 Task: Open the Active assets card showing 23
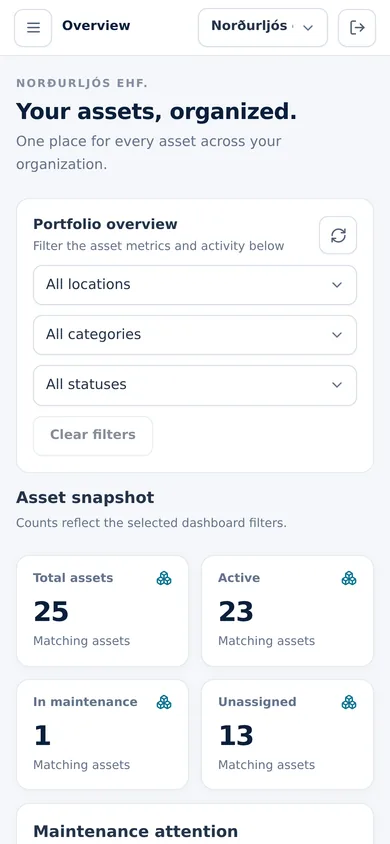tap(287, 611)
